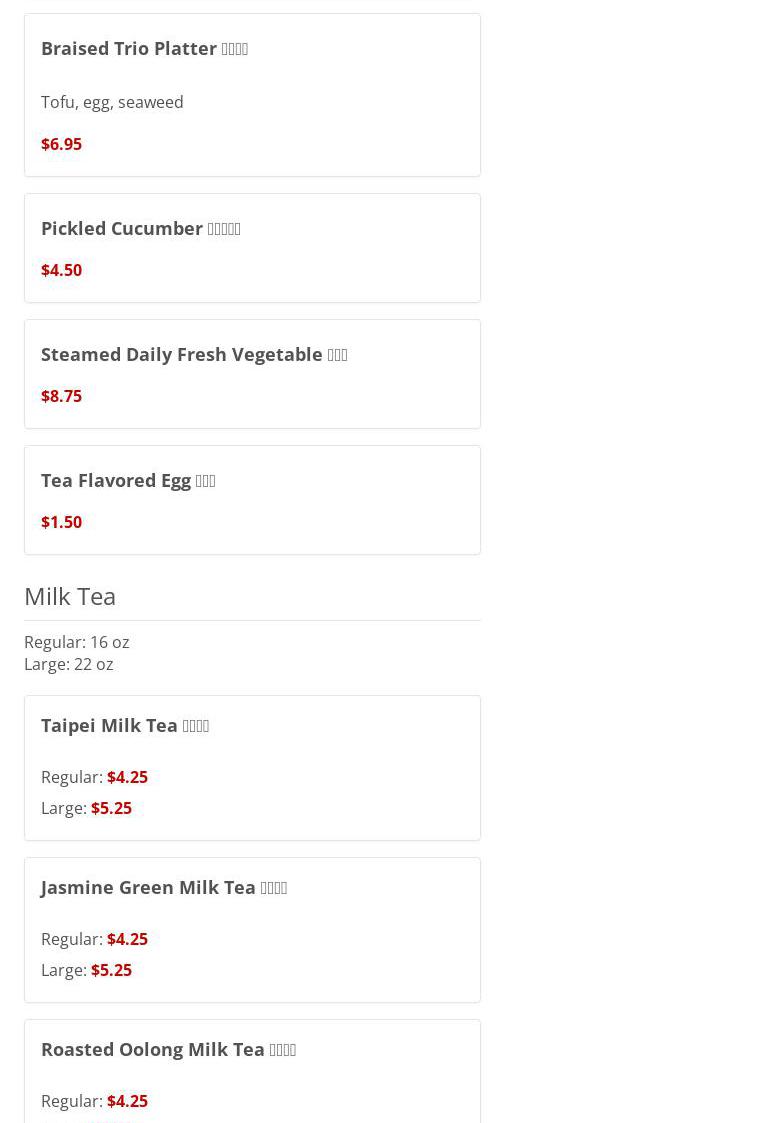The image size is (770, 1123).
Task: Open the Jasmine Green Milk Tea item
Action: pos(163,887)
